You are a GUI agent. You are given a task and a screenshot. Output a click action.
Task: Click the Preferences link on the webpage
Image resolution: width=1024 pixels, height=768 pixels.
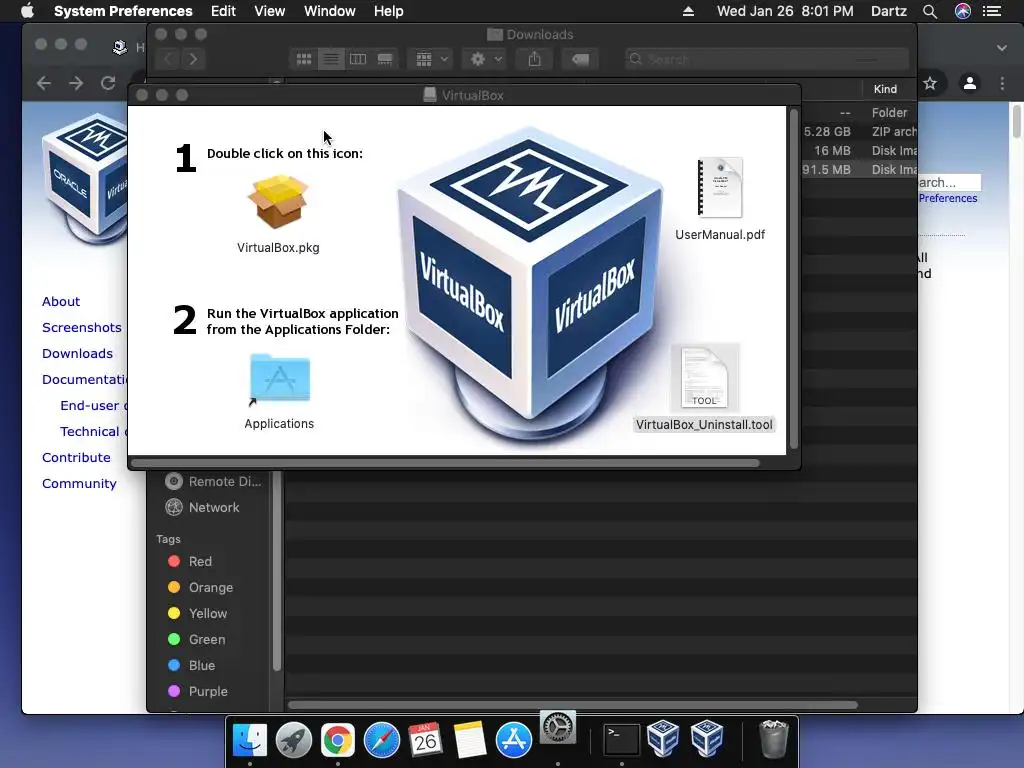coord(948,199)
